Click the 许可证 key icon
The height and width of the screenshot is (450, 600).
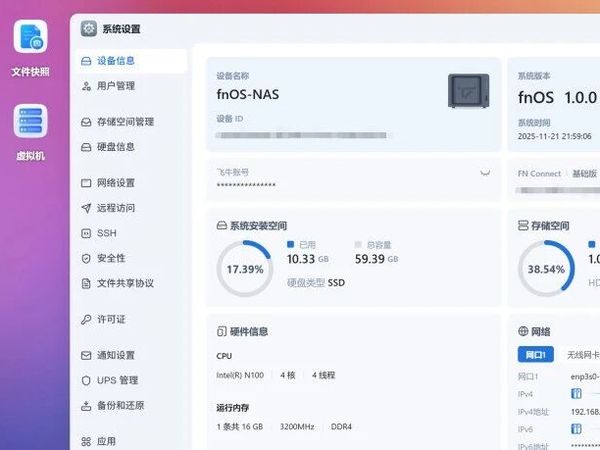click(86, 319)
